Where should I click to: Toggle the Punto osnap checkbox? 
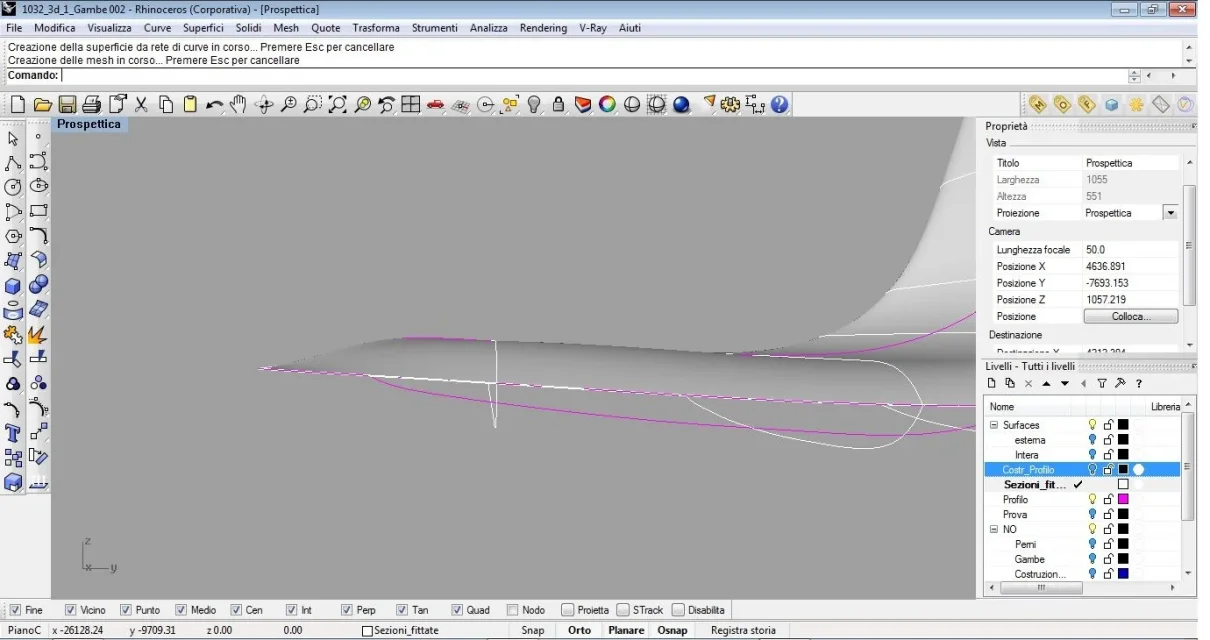click(125, 610)
